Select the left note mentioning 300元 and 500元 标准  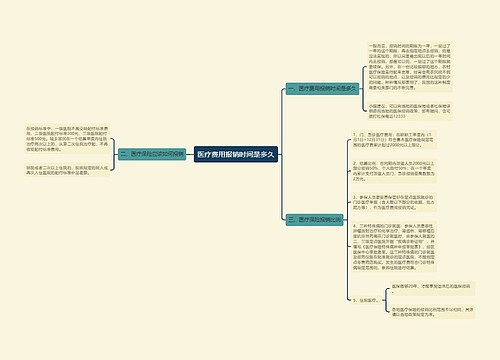67,139
